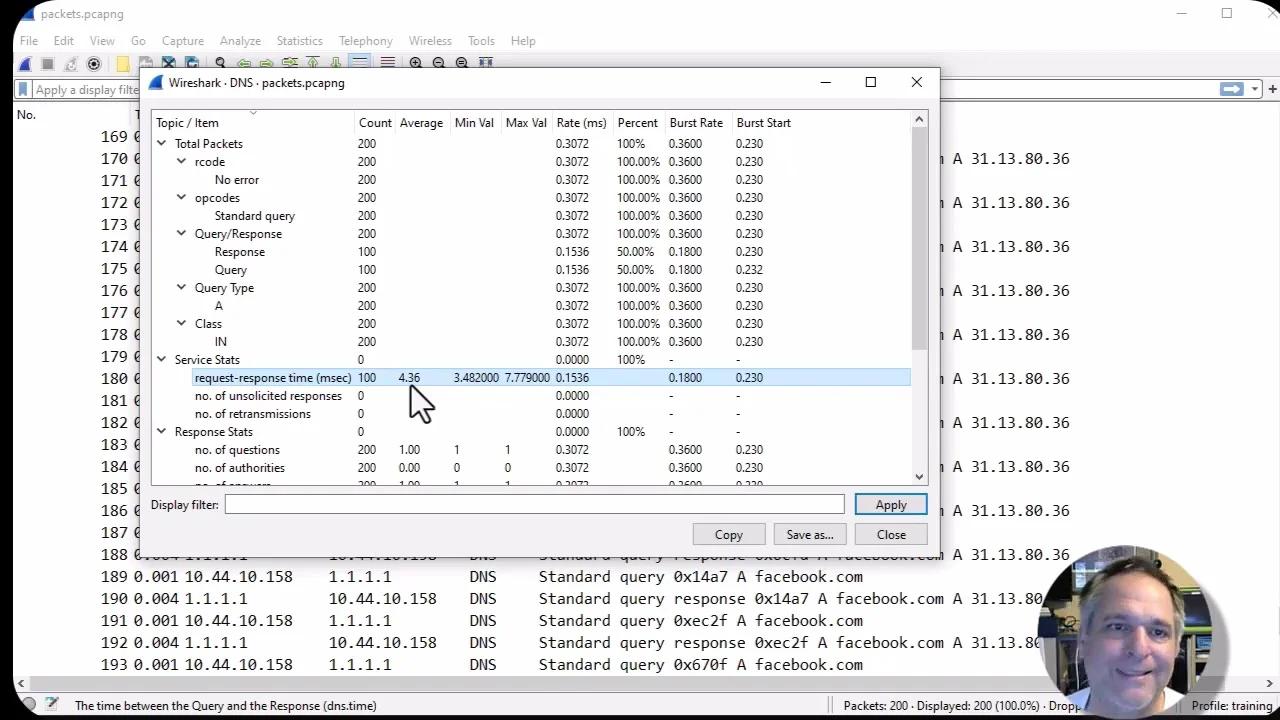
Task: Click the Copy button
Action: point(728,534)
